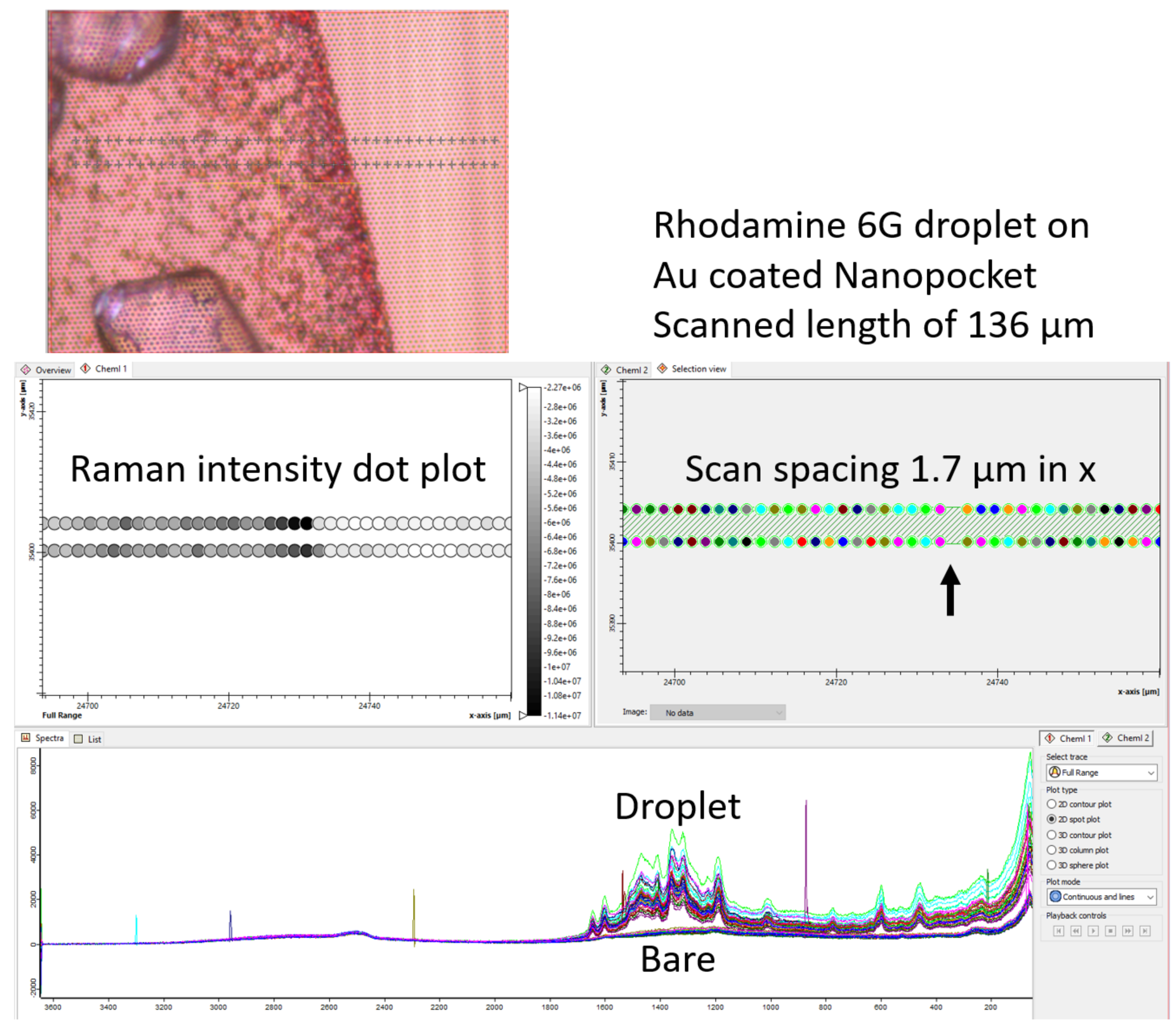Open the Select trace Full Range dropdown

point(1101,772)
